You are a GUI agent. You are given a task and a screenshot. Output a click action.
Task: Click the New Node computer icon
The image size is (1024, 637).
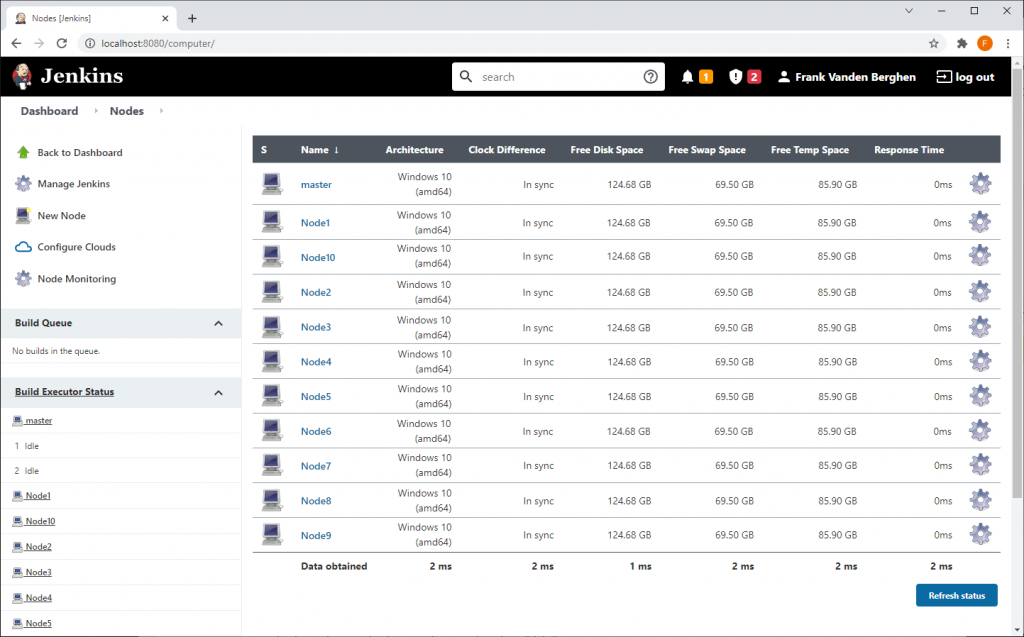[x=23, y=215]
